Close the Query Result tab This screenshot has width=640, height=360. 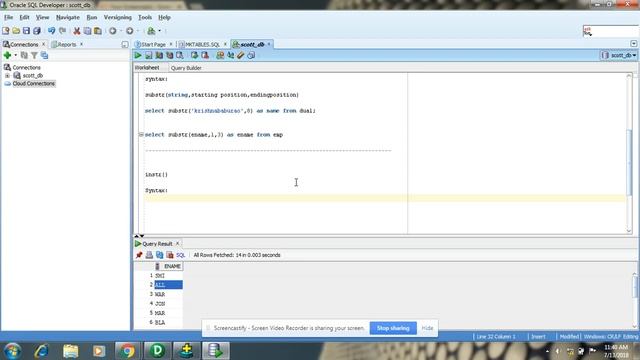click(x=178, y=244)
